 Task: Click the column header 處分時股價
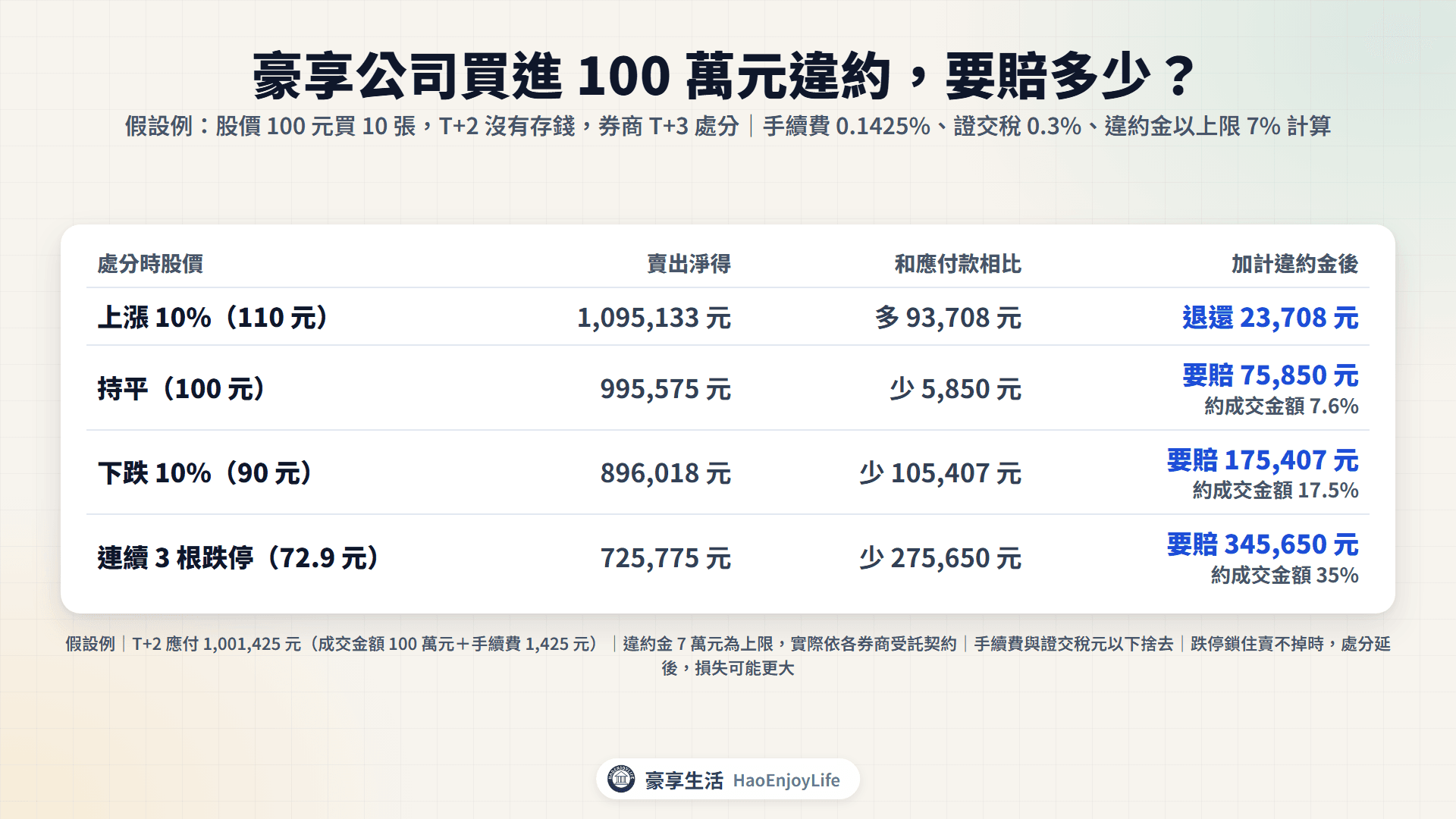[x=150, y=264]
